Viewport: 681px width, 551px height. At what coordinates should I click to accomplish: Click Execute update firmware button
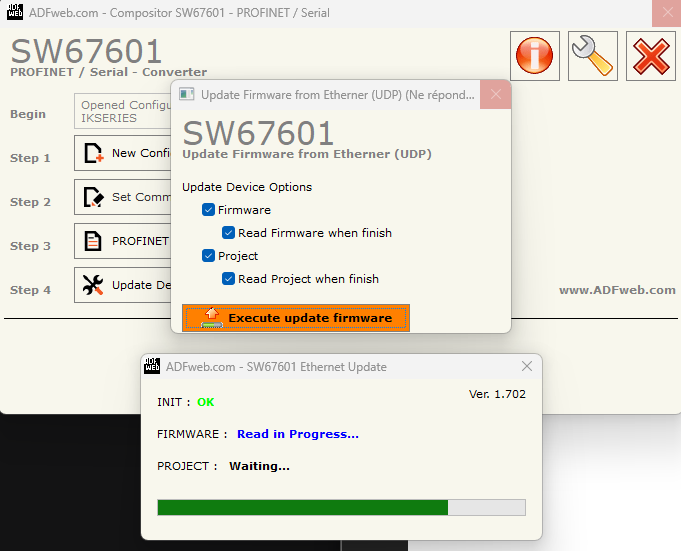(x=296, y=318)
